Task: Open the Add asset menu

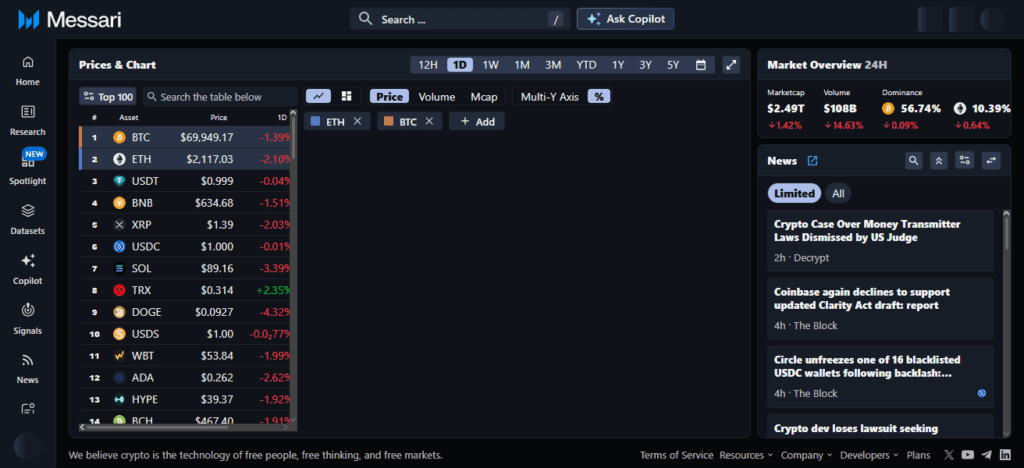Action: coord(477,121)
